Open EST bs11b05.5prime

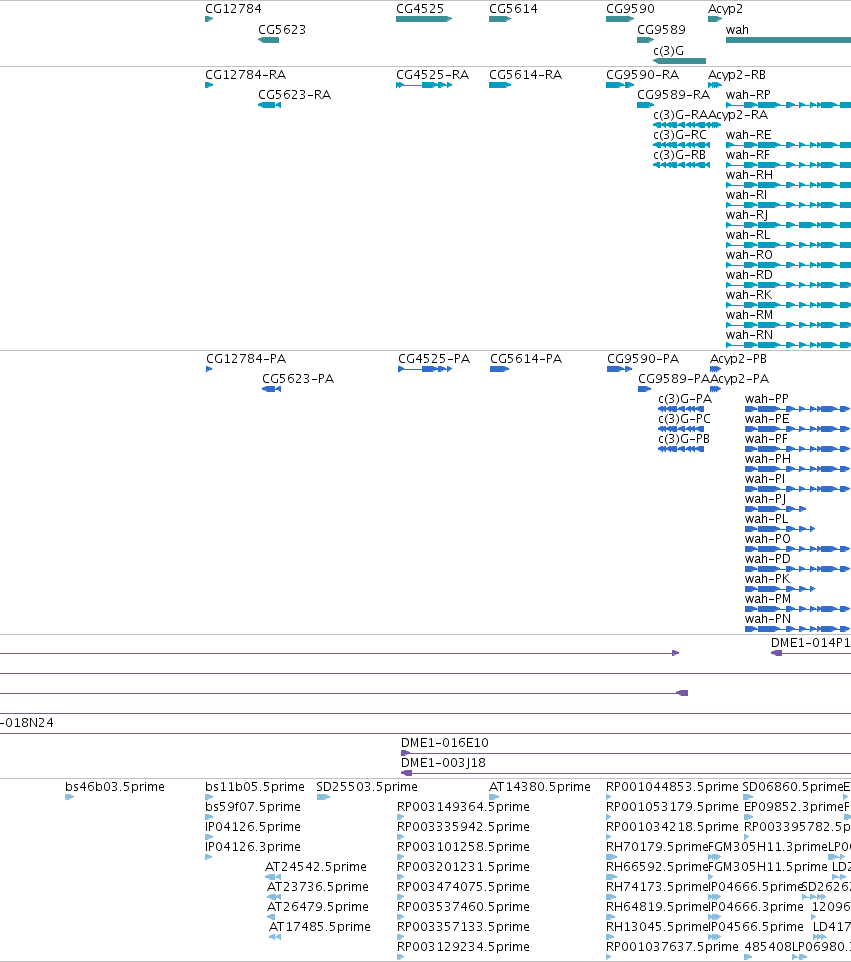tap(255, 787)
